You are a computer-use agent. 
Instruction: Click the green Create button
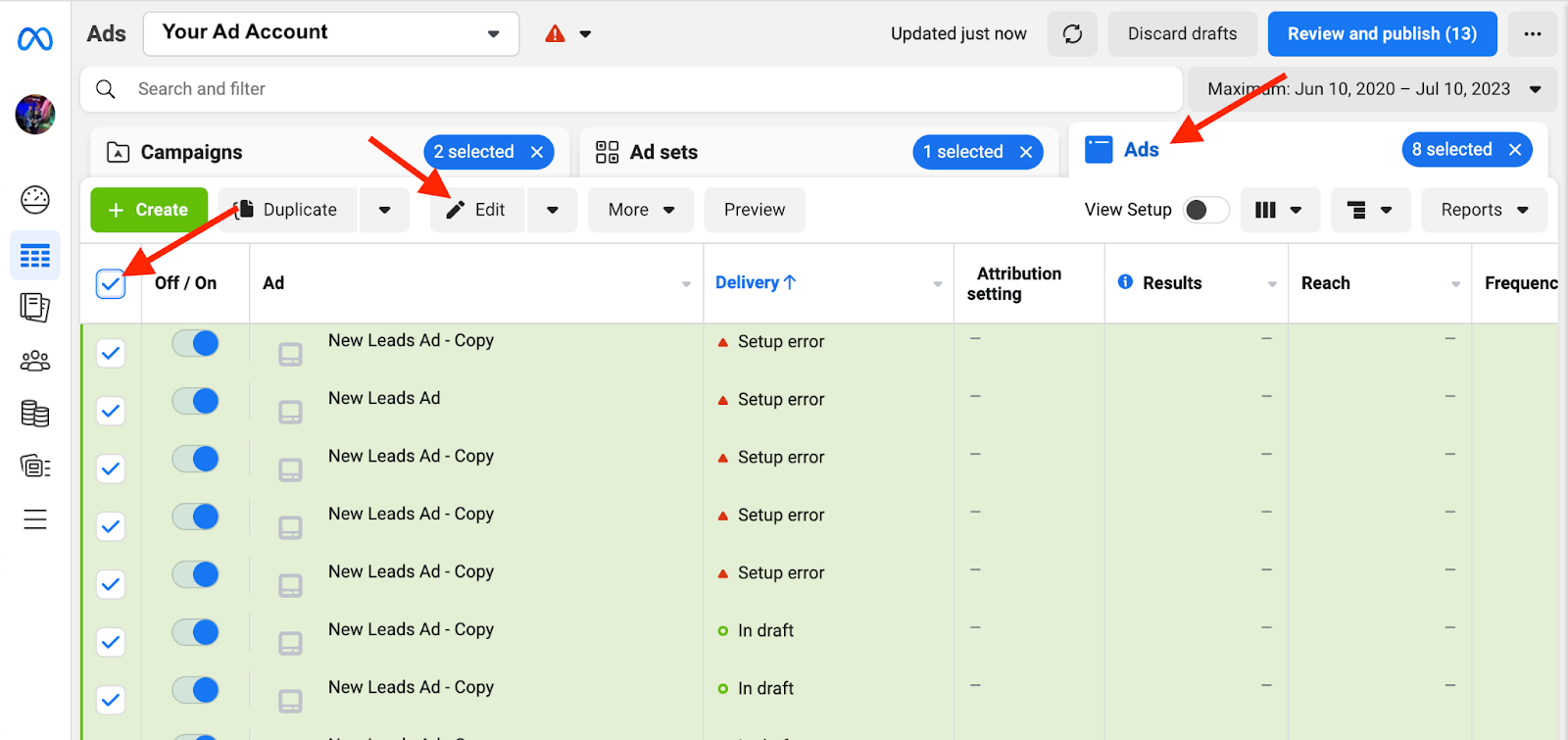(x=149, y=210)
